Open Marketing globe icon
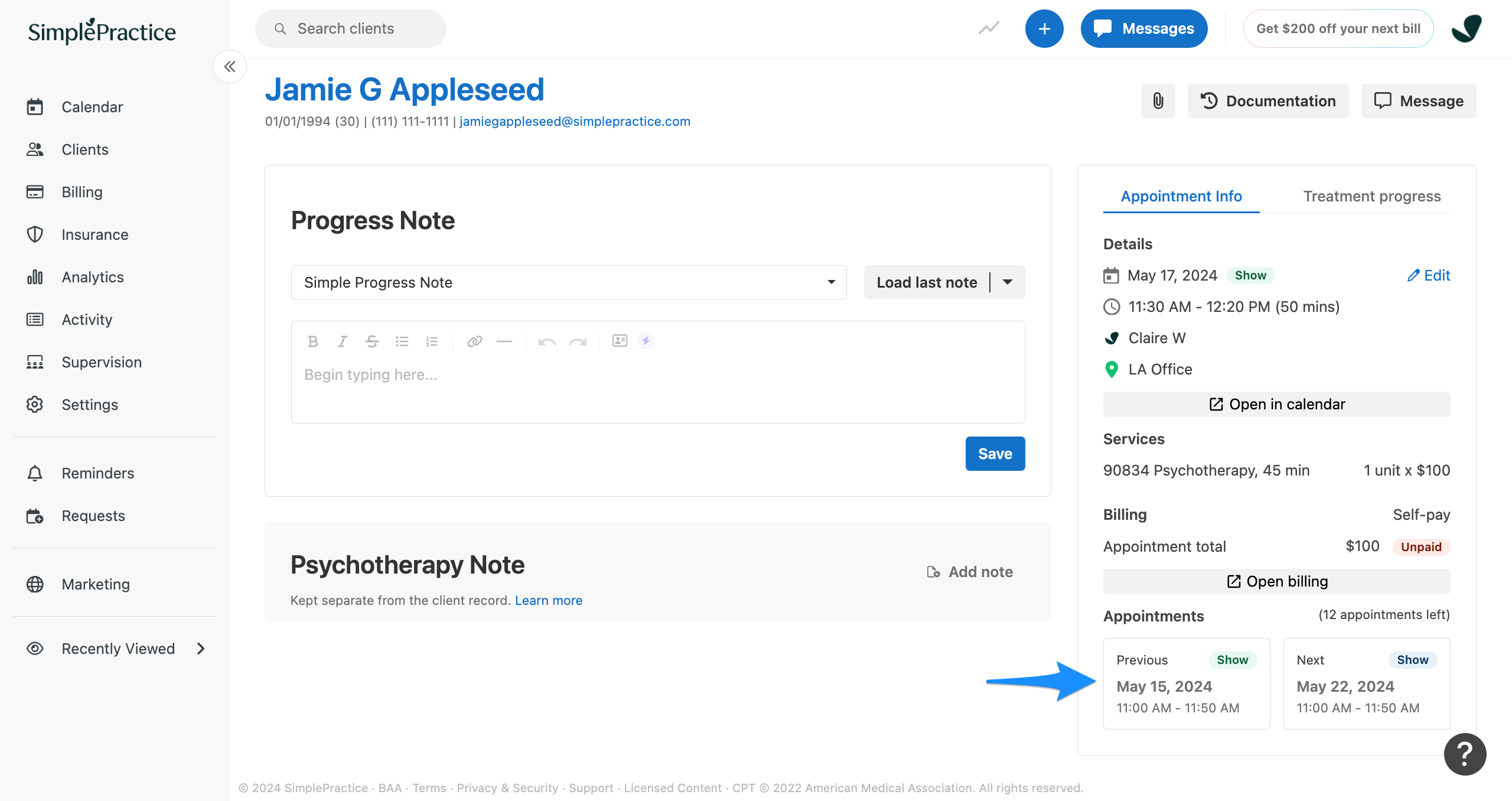 point(35,584)
